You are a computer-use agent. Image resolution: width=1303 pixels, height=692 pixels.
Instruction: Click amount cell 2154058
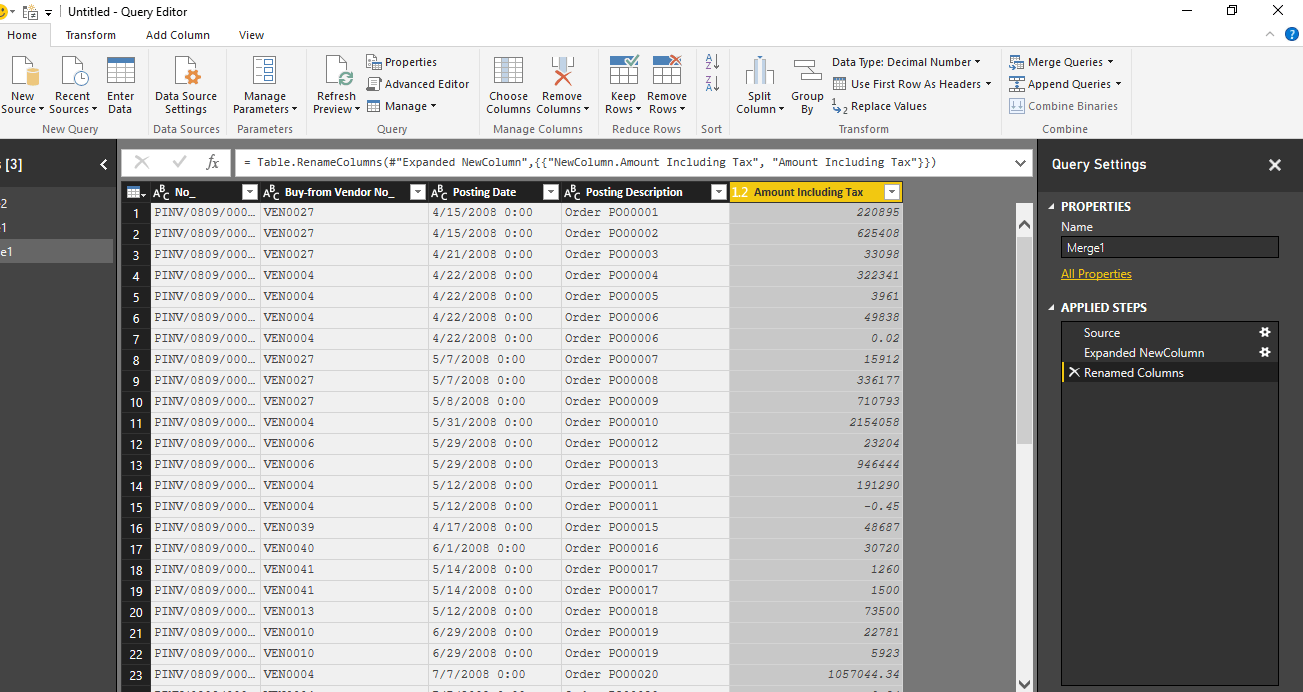pos(816,423)
